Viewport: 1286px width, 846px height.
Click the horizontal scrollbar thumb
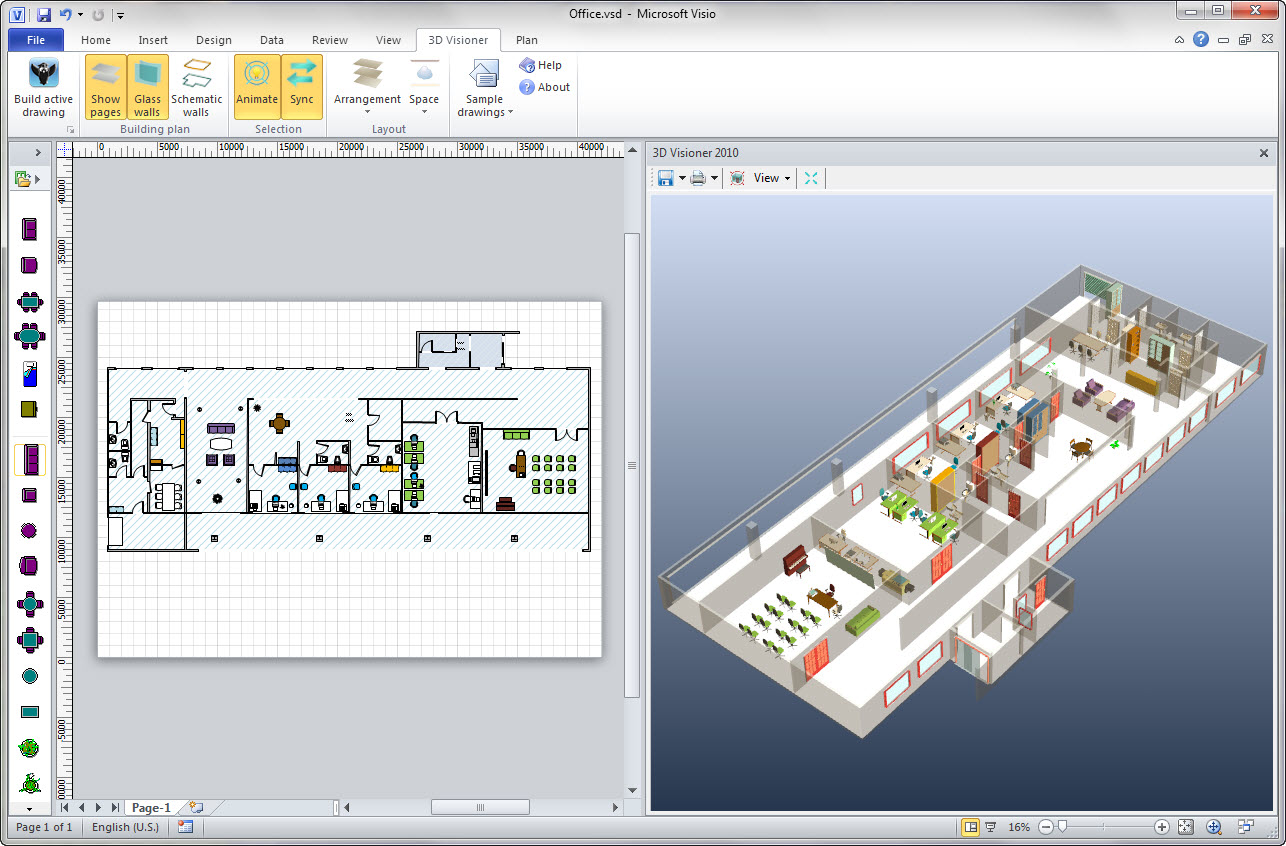coord(479,807)
